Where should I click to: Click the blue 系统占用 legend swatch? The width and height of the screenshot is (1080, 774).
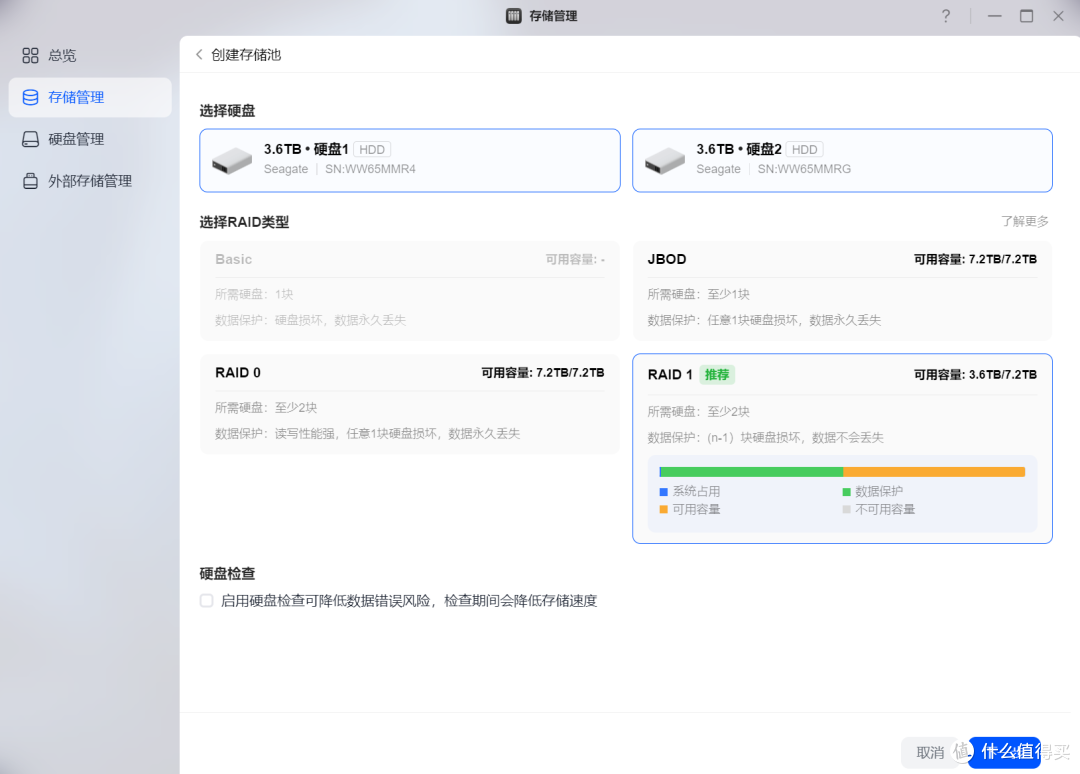664,492
